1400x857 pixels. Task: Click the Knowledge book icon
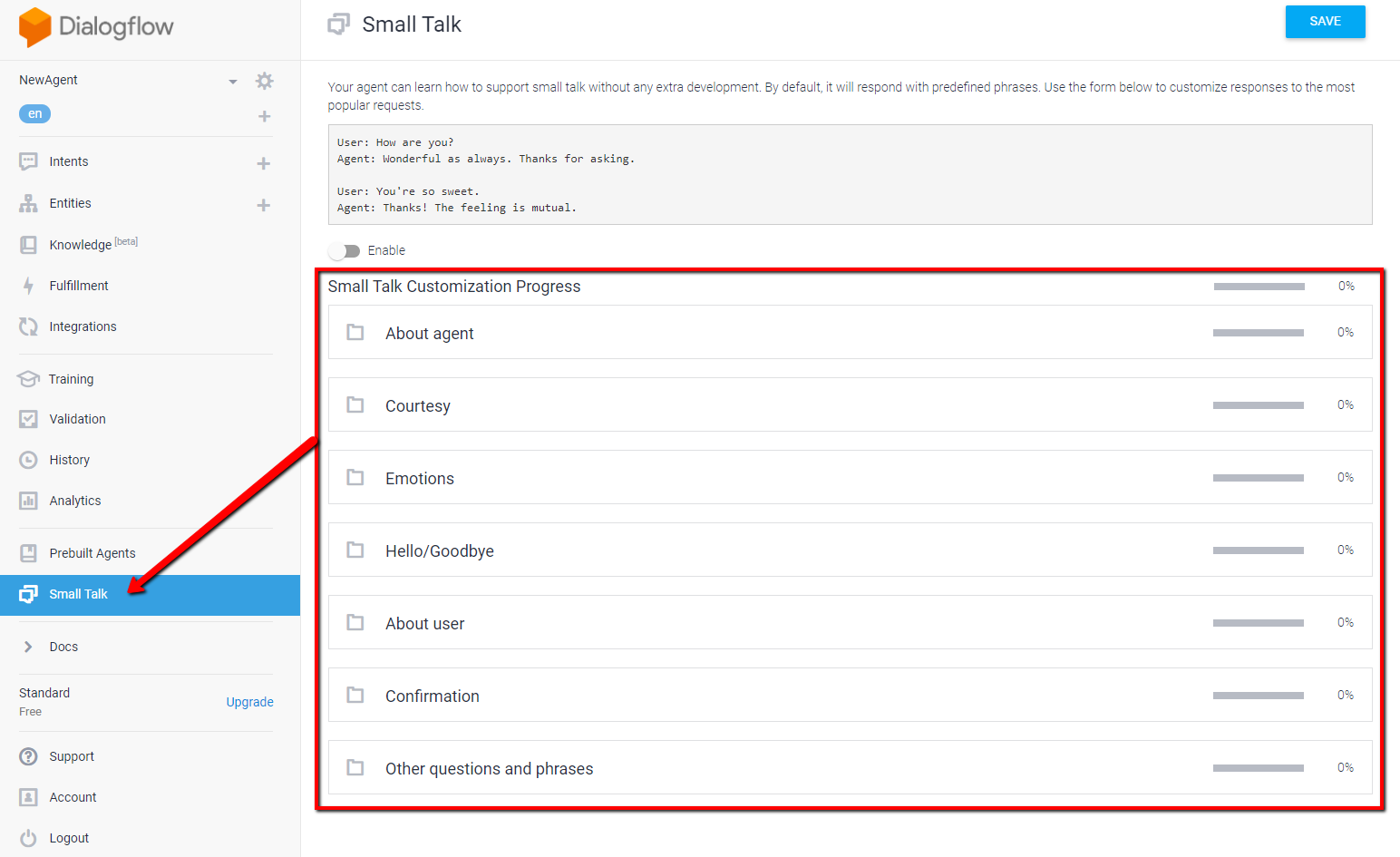29,245
